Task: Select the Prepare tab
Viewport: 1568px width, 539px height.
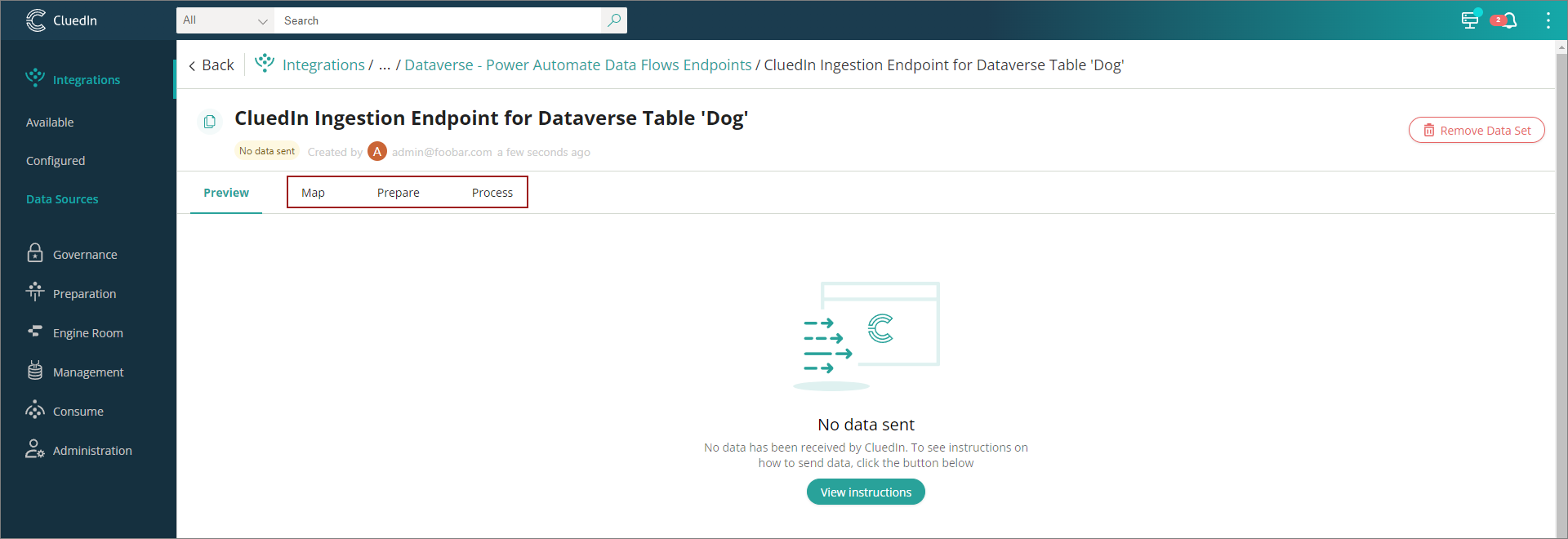Action: (x=398, y=193)
